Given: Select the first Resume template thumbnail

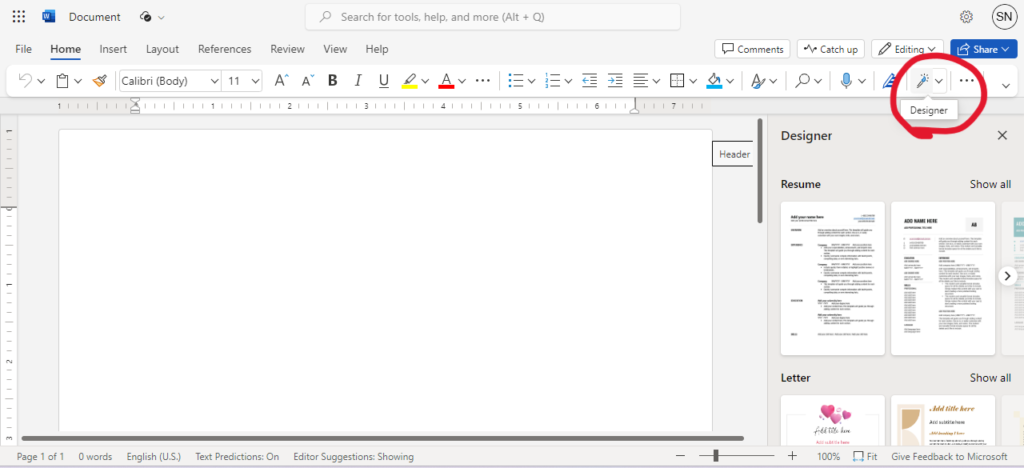Looking at the screenshot, I should [833, 278].
